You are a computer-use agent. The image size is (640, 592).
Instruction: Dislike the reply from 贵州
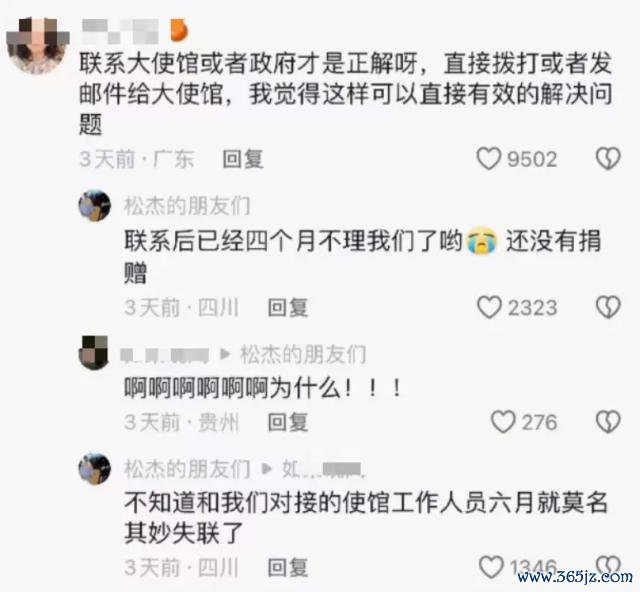tap(608, 422)
